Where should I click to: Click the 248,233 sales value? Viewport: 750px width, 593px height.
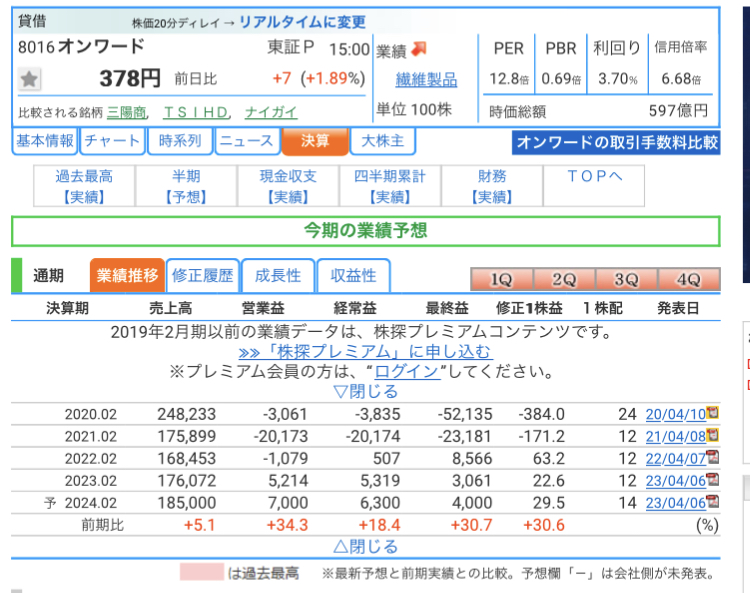(187, 414)
